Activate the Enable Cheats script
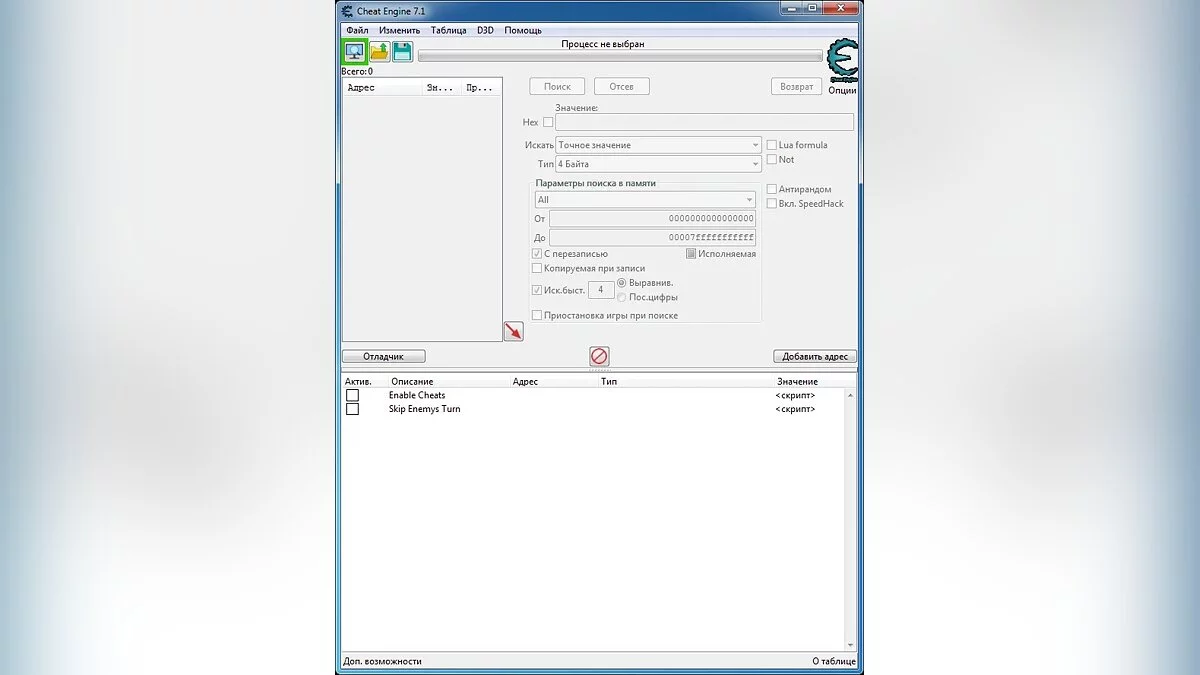Viewport: 1200px width, 675px height. coord(352,394)
